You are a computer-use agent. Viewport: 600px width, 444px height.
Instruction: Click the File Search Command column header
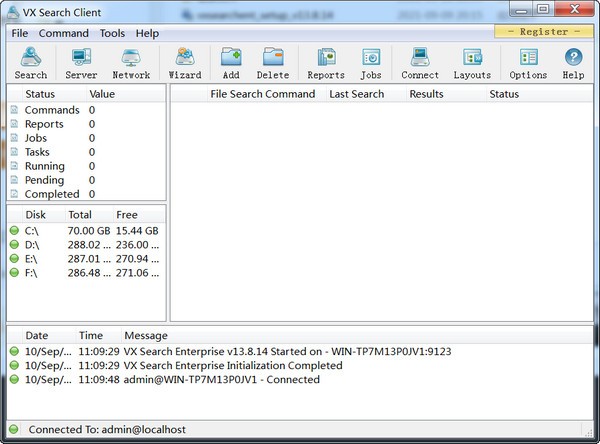(x=262, y=94)
